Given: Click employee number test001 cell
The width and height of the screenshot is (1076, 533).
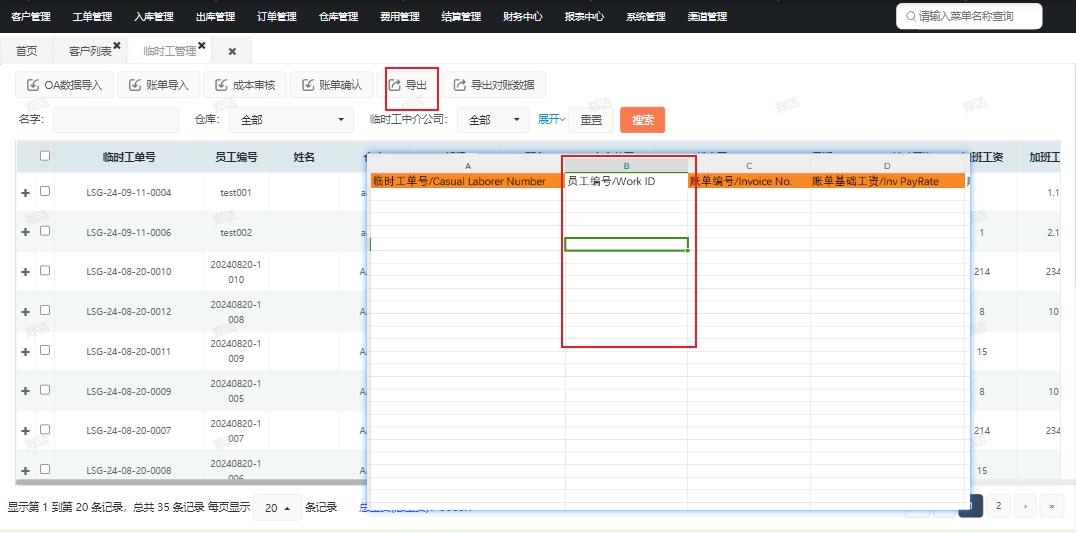Looking at the screenshot, I should [x=236, y=193].
